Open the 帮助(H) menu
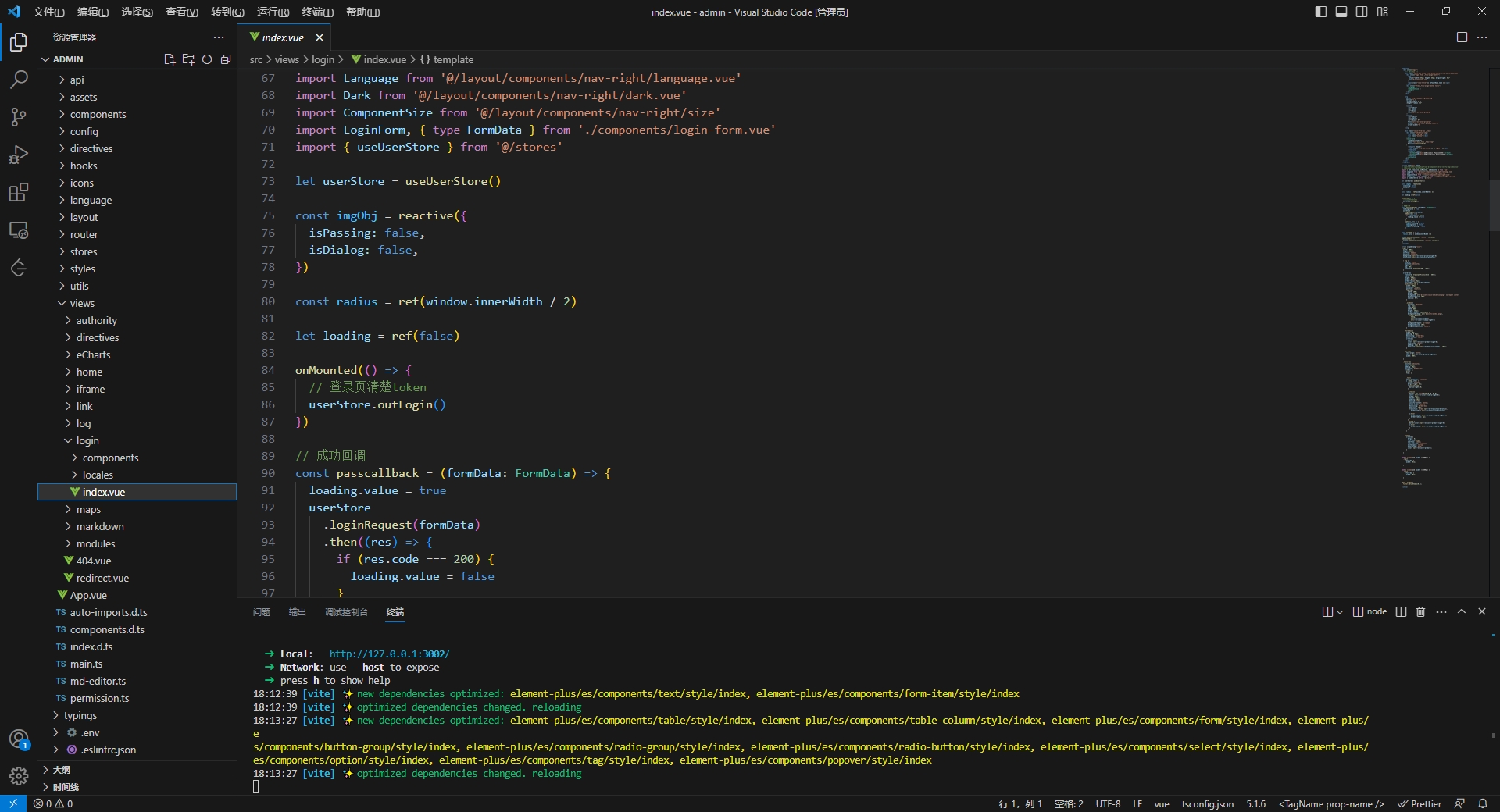This screenshot has height=812, width=1500. (x=362, y=12)
